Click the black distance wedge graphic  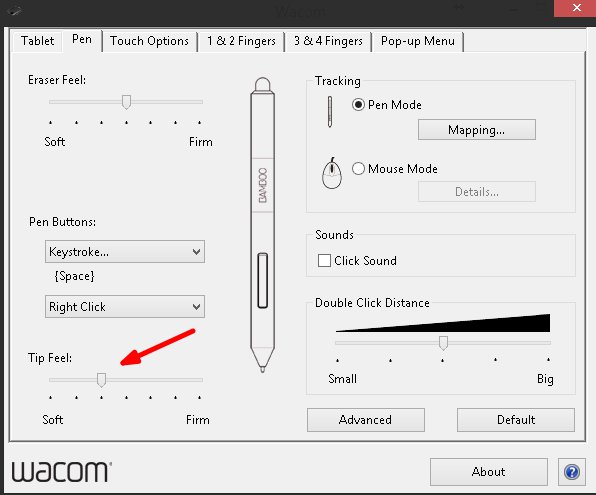(x=443, y=323)
